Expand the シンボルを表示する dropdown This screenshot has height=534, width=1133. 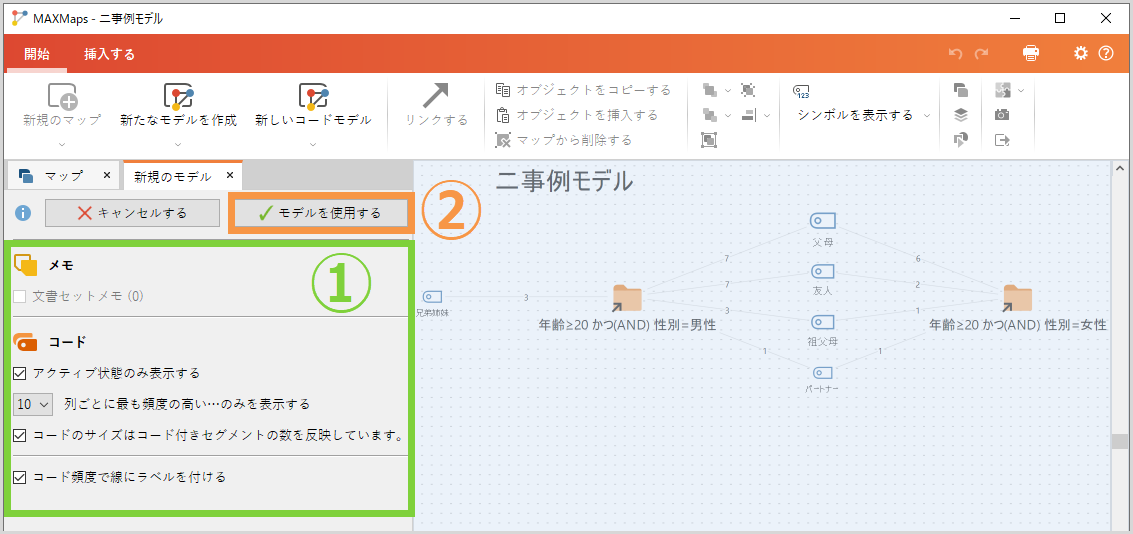click(x=927, y=116)
